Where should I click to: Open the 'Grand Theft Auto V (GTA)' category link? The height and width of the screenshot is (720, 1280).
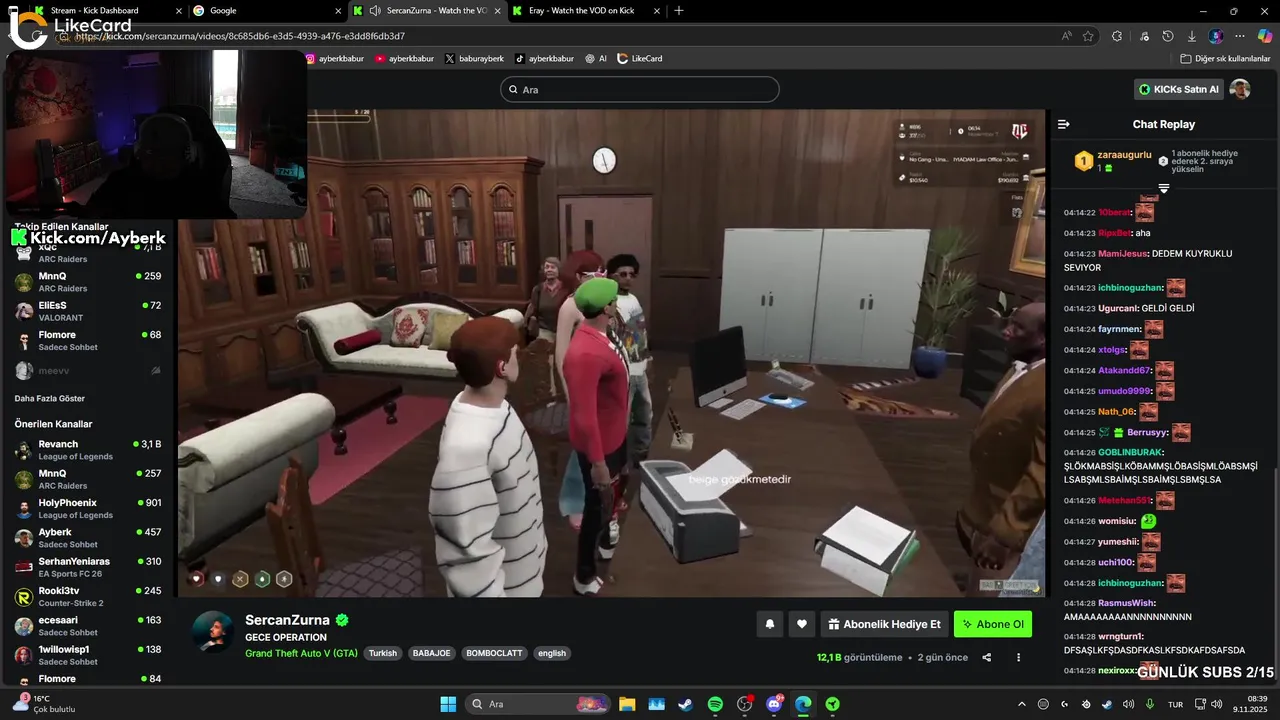click(301, 653)
